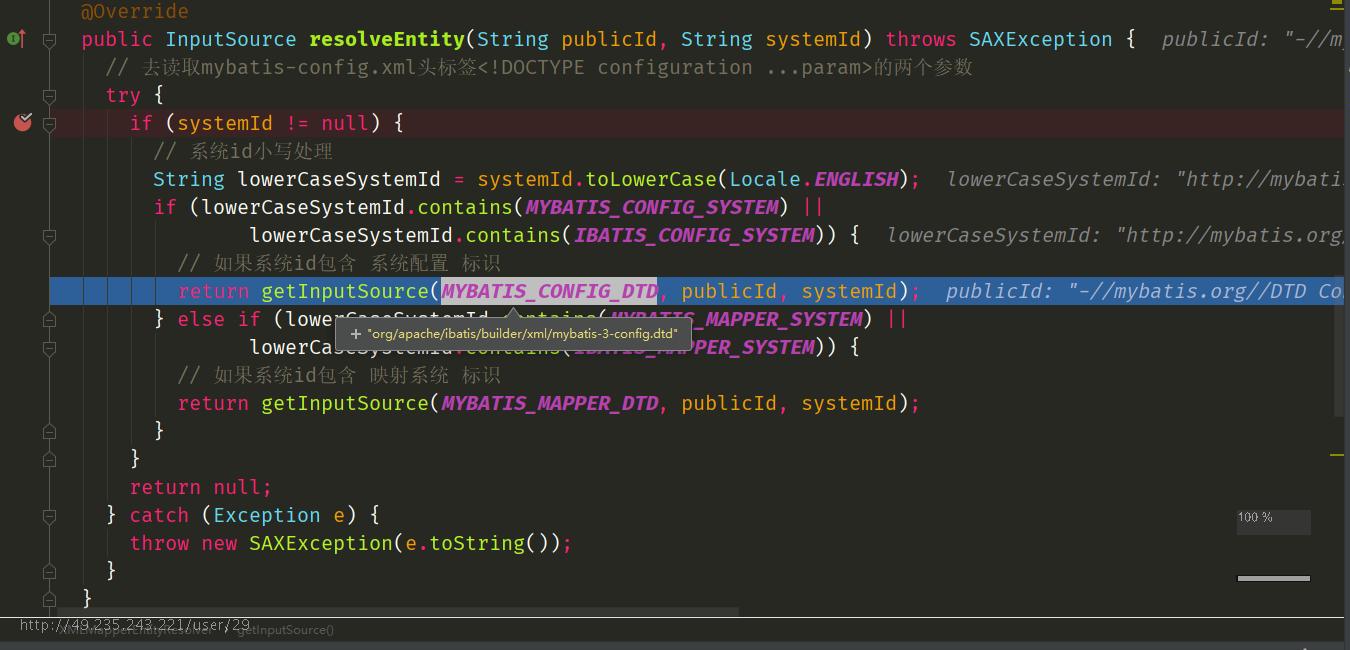
Task: Click the comment '// 系统id小写处理'
Action: pos(243,151)
